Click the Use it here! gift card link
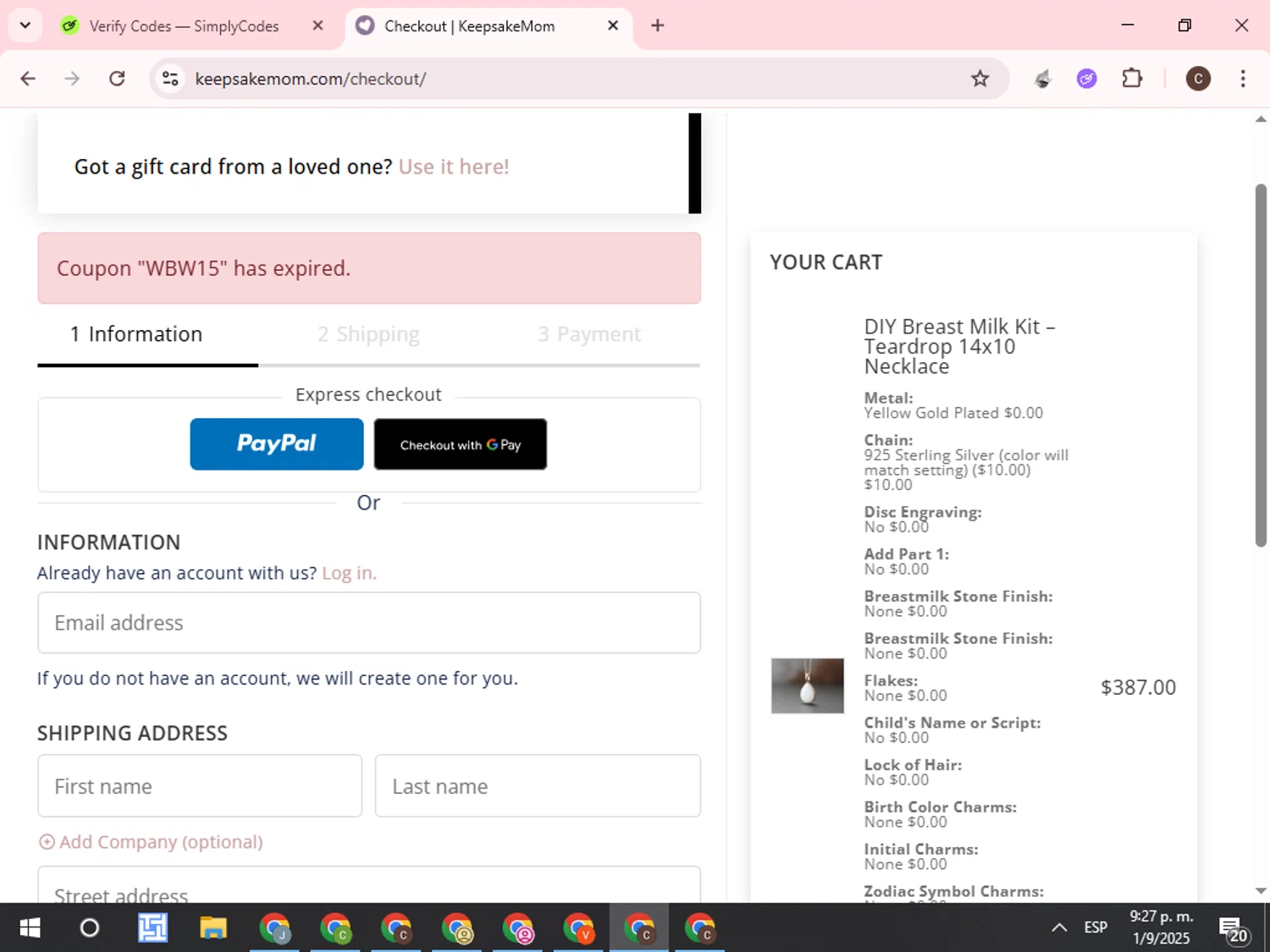 [454, 167]
